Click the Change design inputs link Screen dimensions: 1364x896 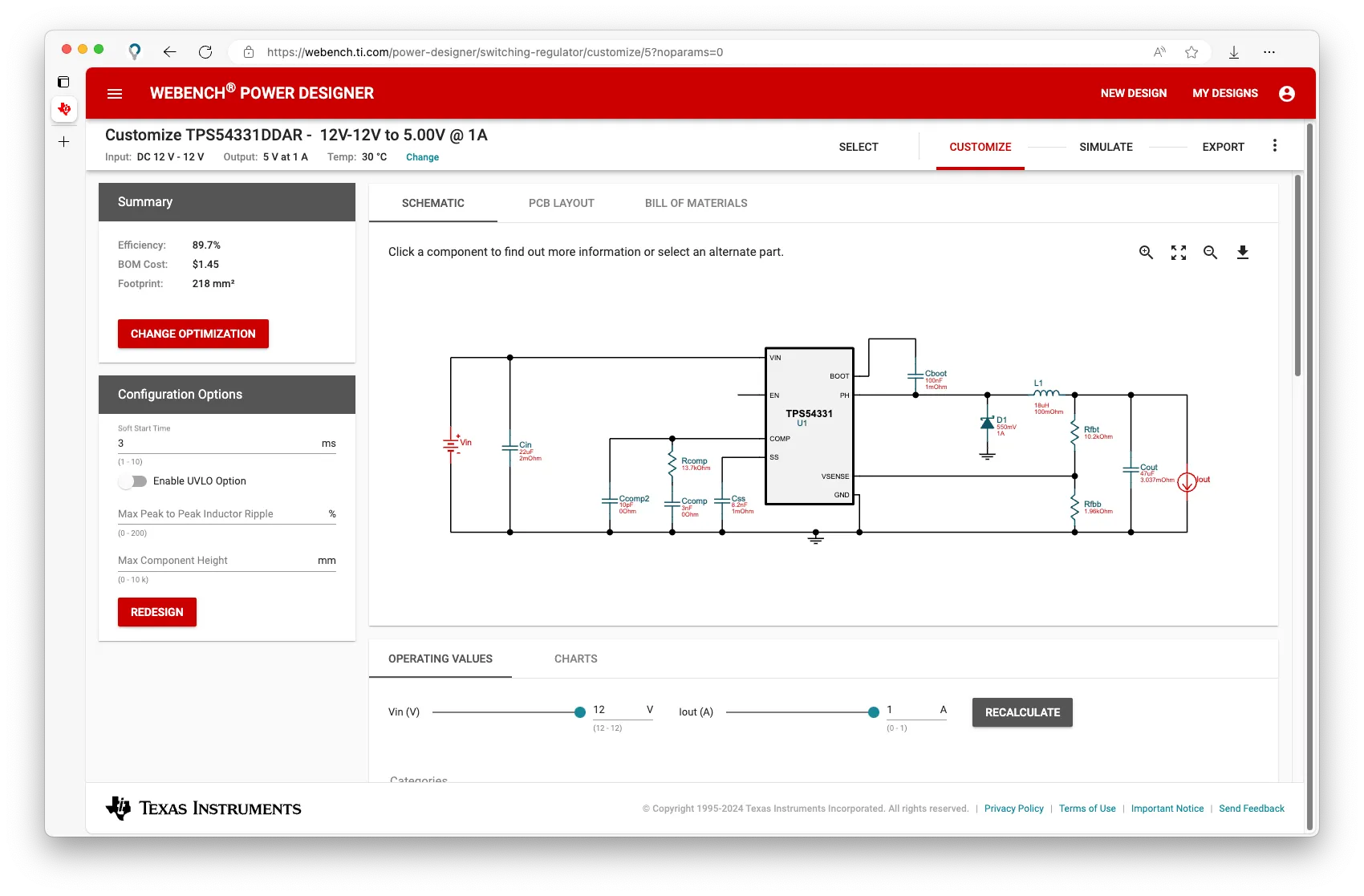click(423, 157)
